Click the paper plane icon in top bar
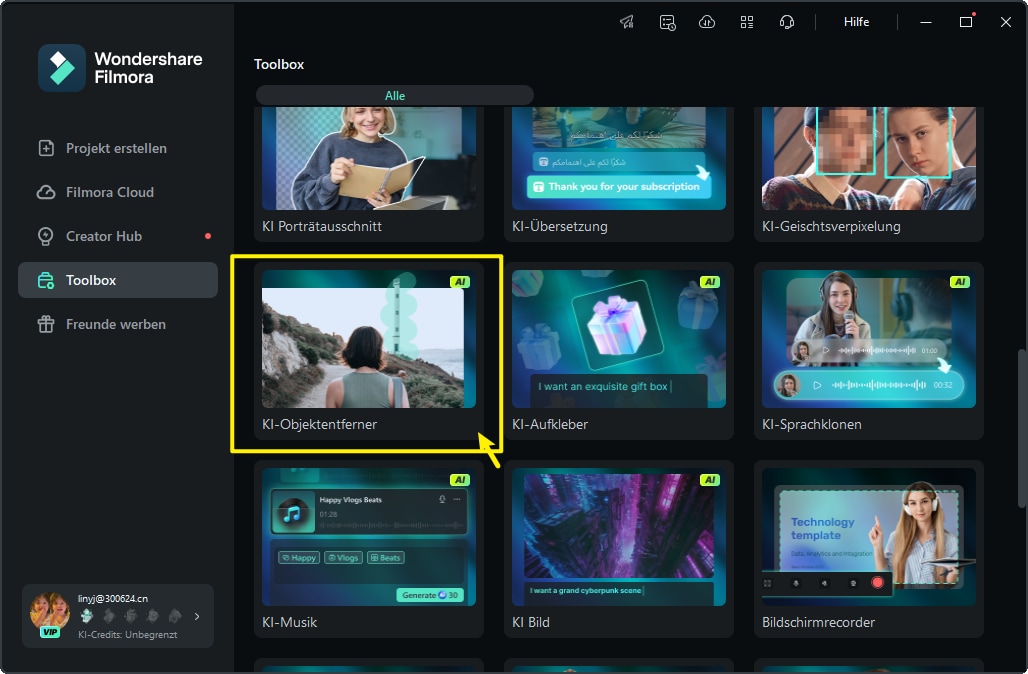Screen dimensions: 1028x674 (x=627, y=22)
